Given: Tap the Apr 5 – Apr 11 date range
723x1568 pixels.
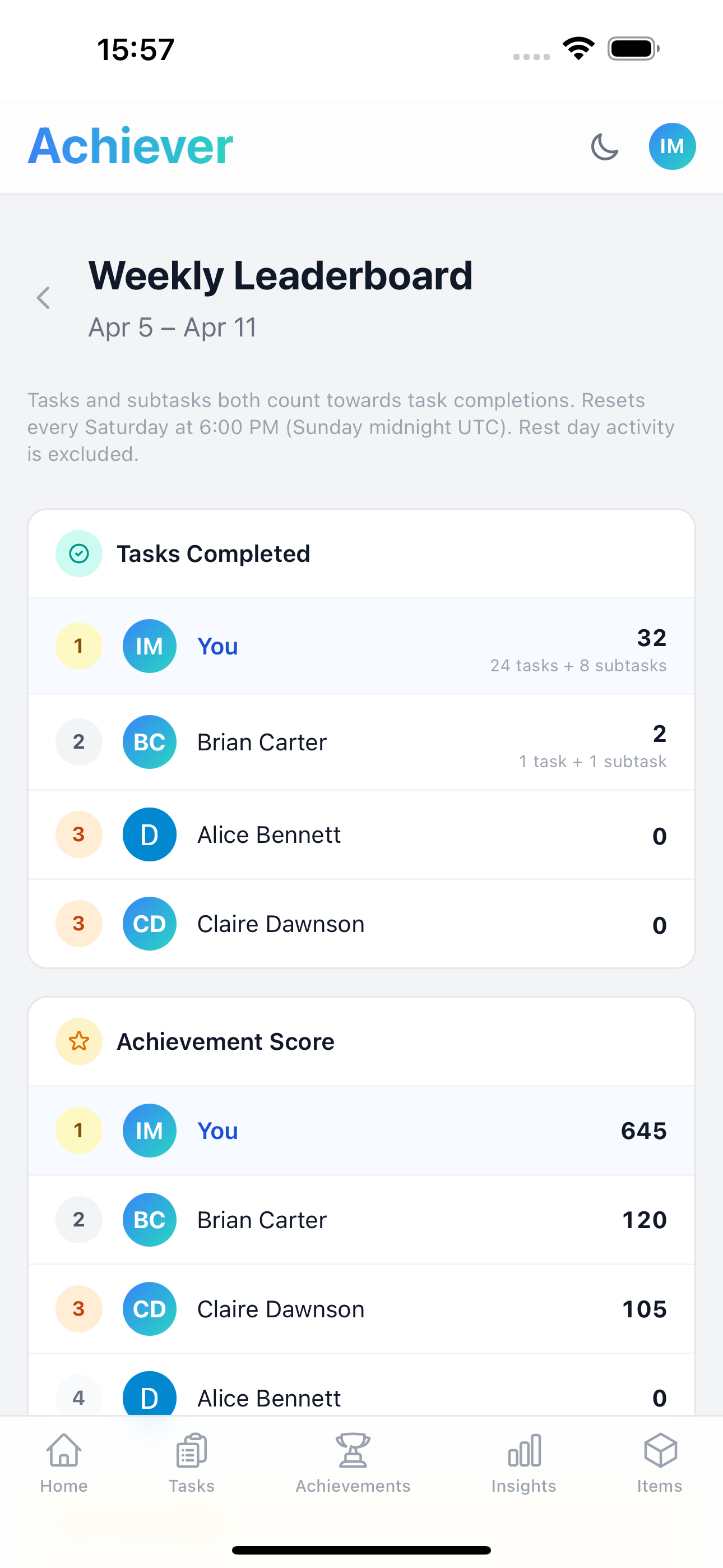Looking at the screenshot, I should pyautogui.click(x=172, y=327).
